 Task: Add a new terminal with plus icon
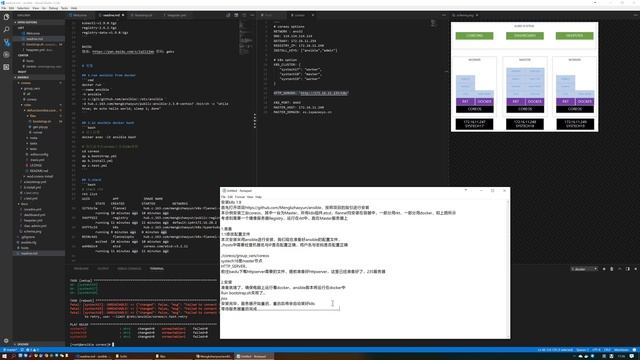[604, 269]
